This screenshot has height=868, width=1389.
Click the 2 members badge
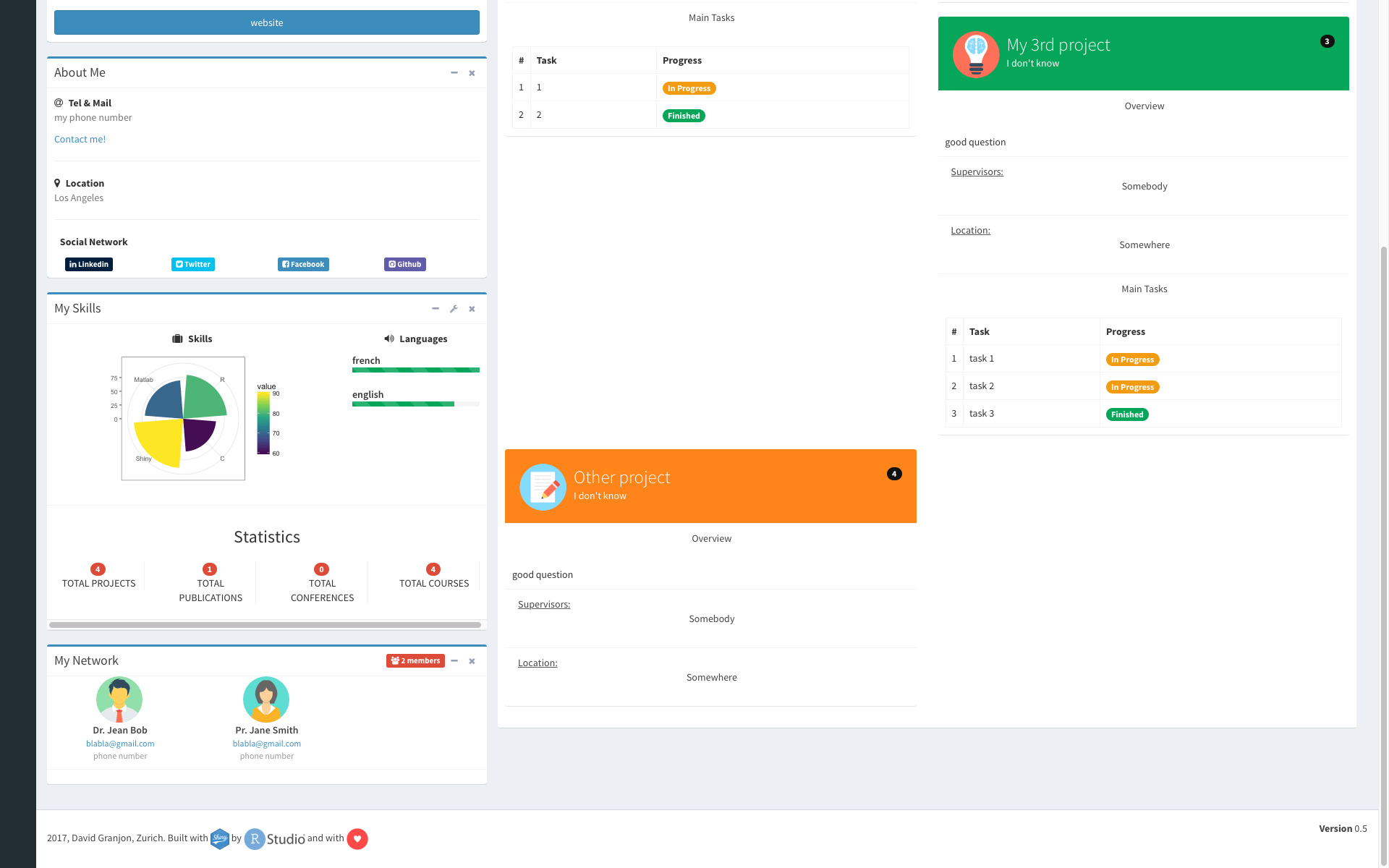pos(415,660)
